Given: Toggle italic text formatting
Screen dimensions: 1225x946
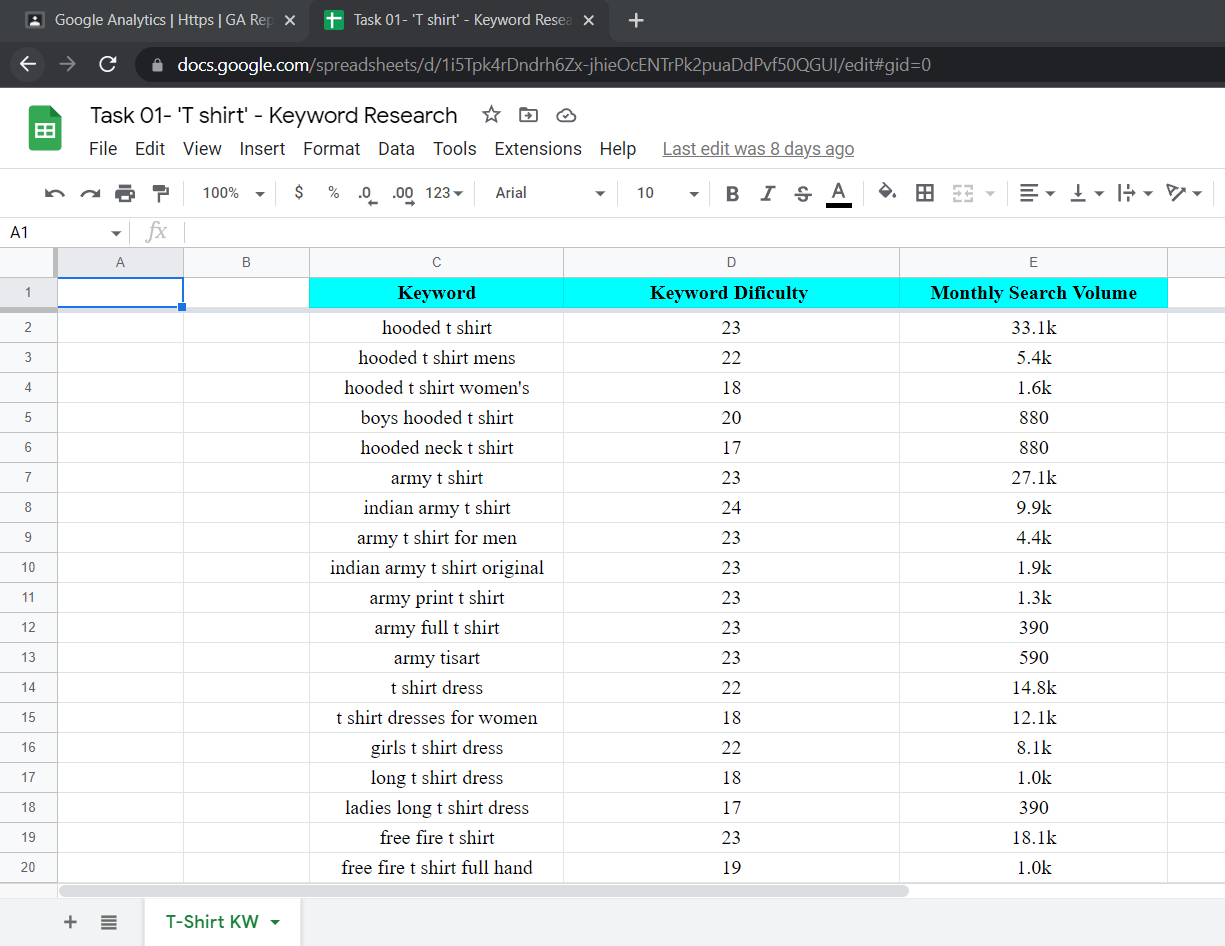Looking at the screenshot, I should (767, 193).
